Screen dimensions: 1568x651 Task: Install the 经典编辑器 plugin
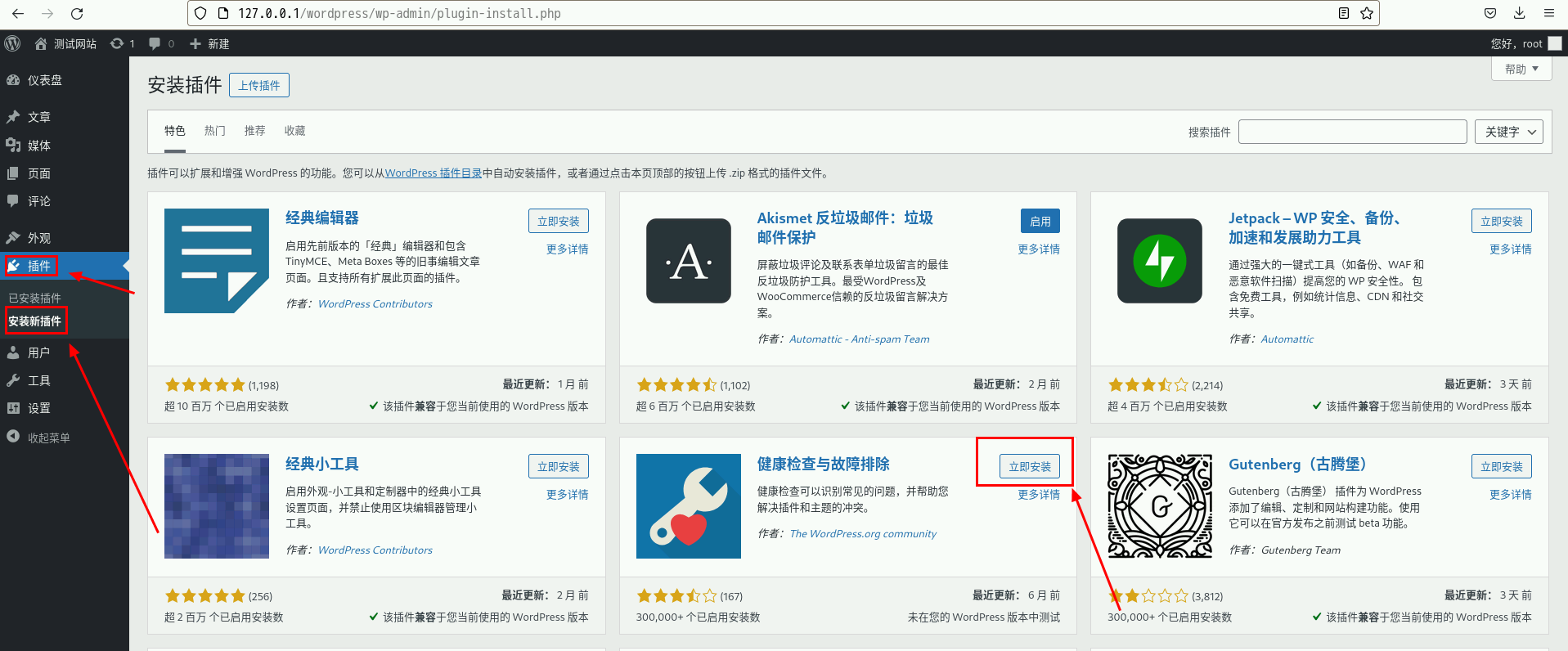[x=559, y=221]
